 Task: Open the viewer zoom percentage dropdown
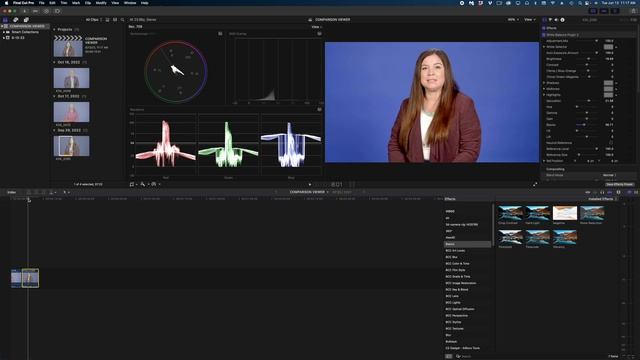pyautogui.click(x=513, y=20)
